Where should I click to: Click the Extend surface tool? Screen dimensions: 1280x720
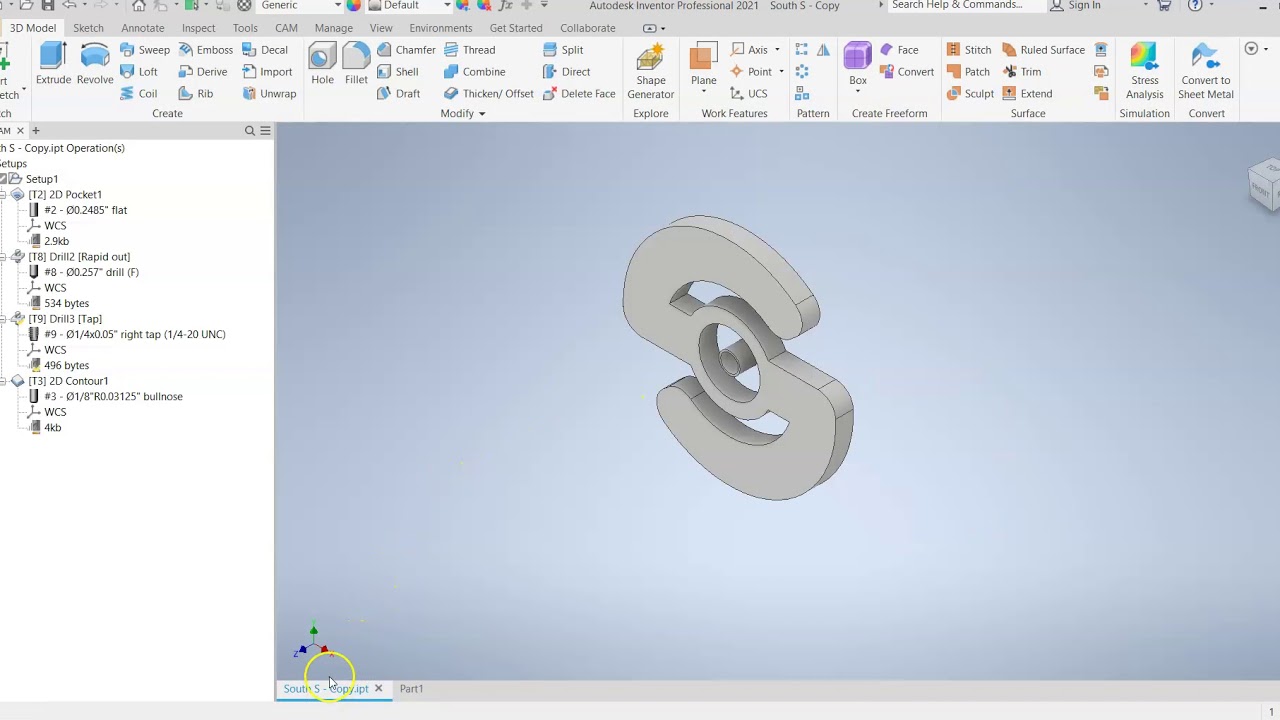pyautogui.click(x=1026, y=94)
